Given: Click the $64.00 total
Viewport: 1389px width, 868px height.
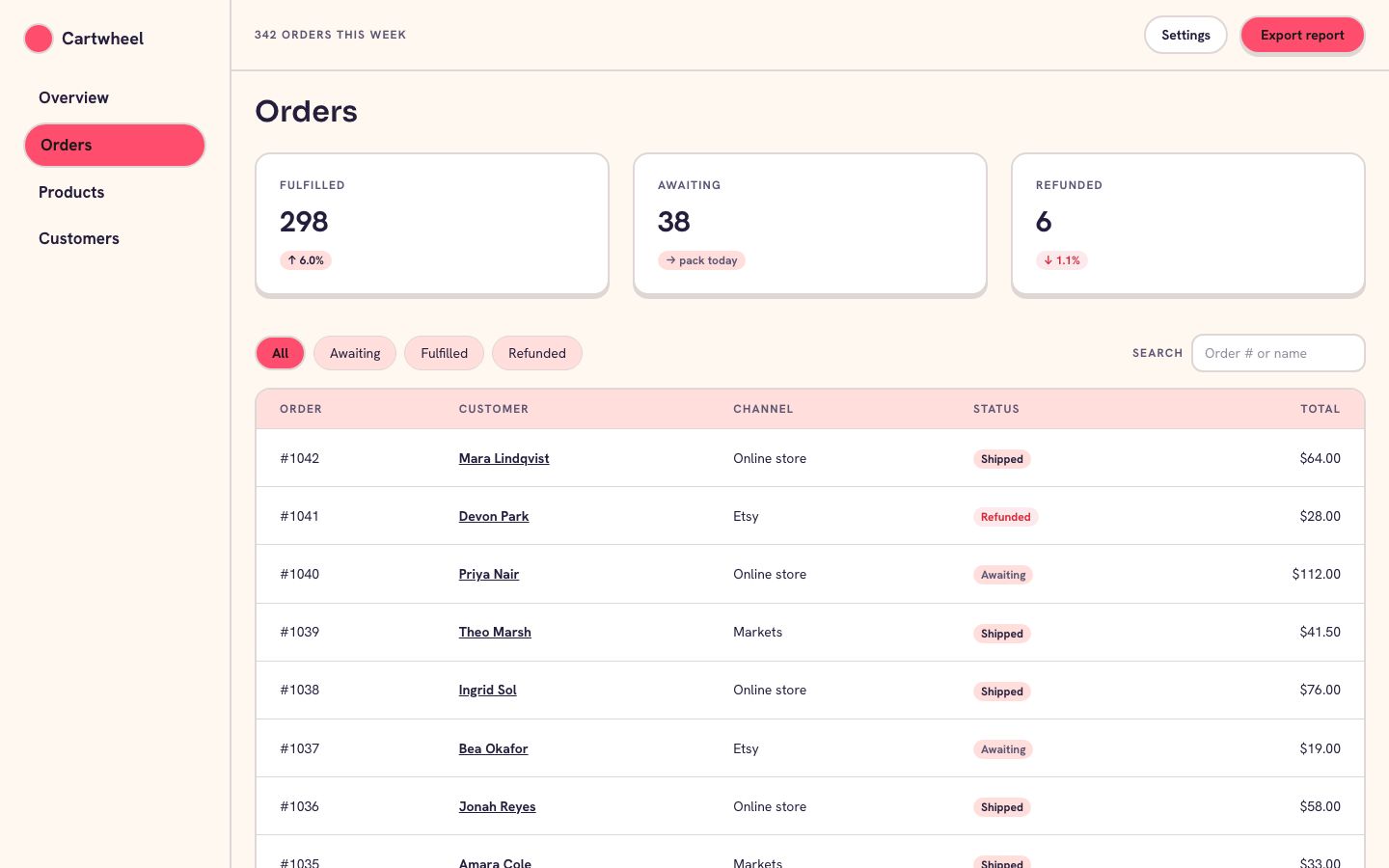Looking at the screenshot, I should coord(1321,458).
